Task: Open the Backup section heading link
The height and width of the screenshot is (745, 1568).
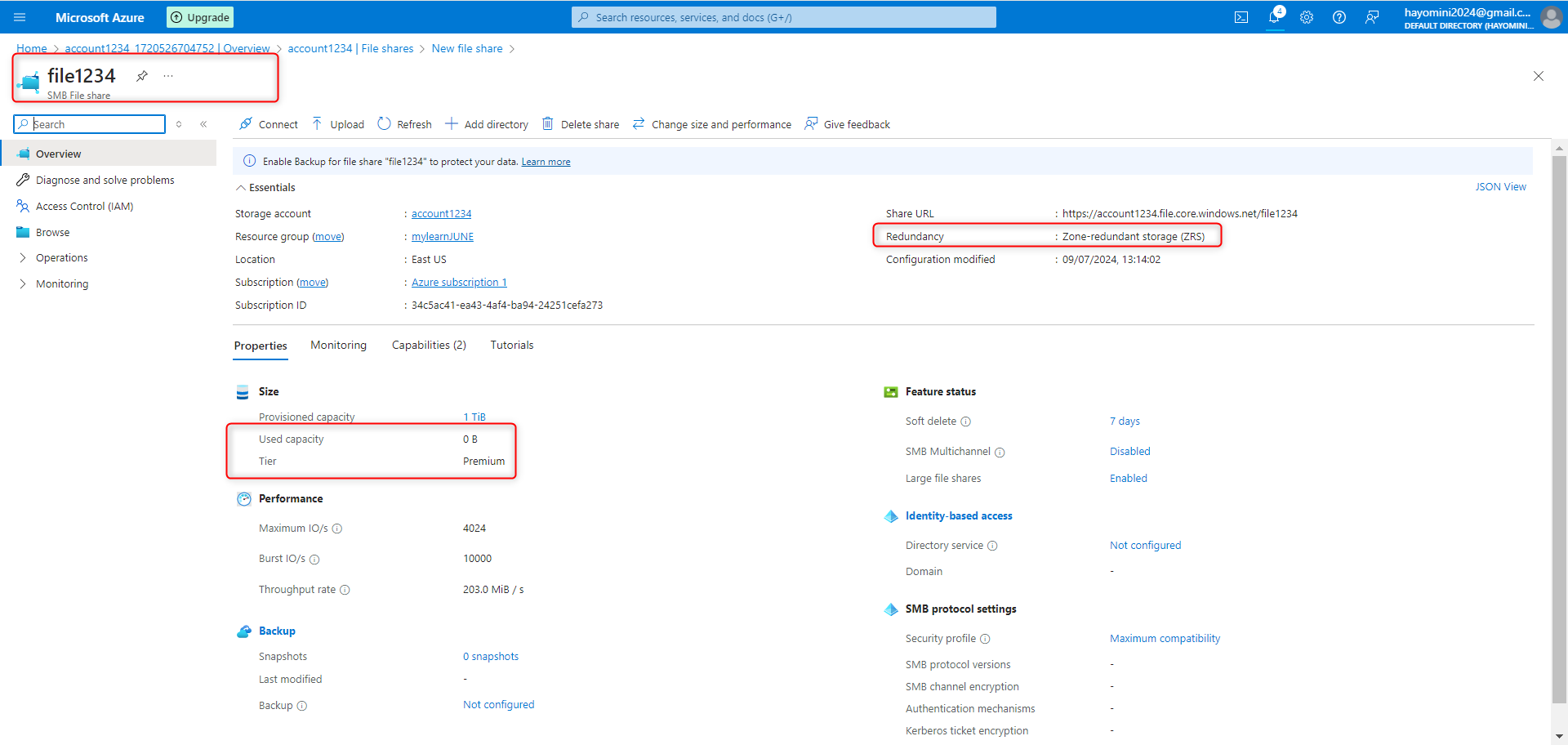Action: [x=277, y=631]
